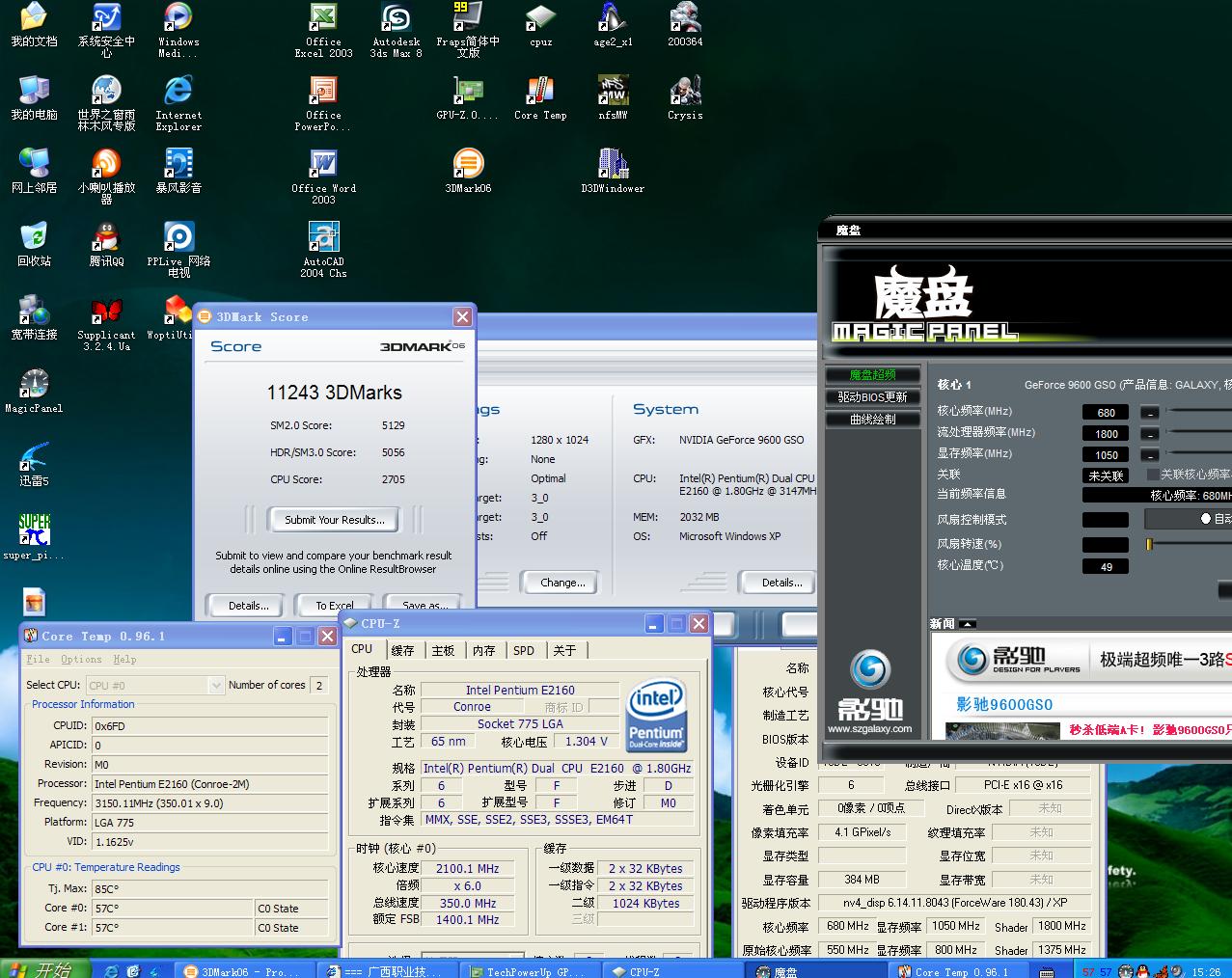Image resolution: width=1232 pixels, height=978 pixels.
Task: Click the Number of cores field
Action: pyautogui.click(x=318, y=685)
